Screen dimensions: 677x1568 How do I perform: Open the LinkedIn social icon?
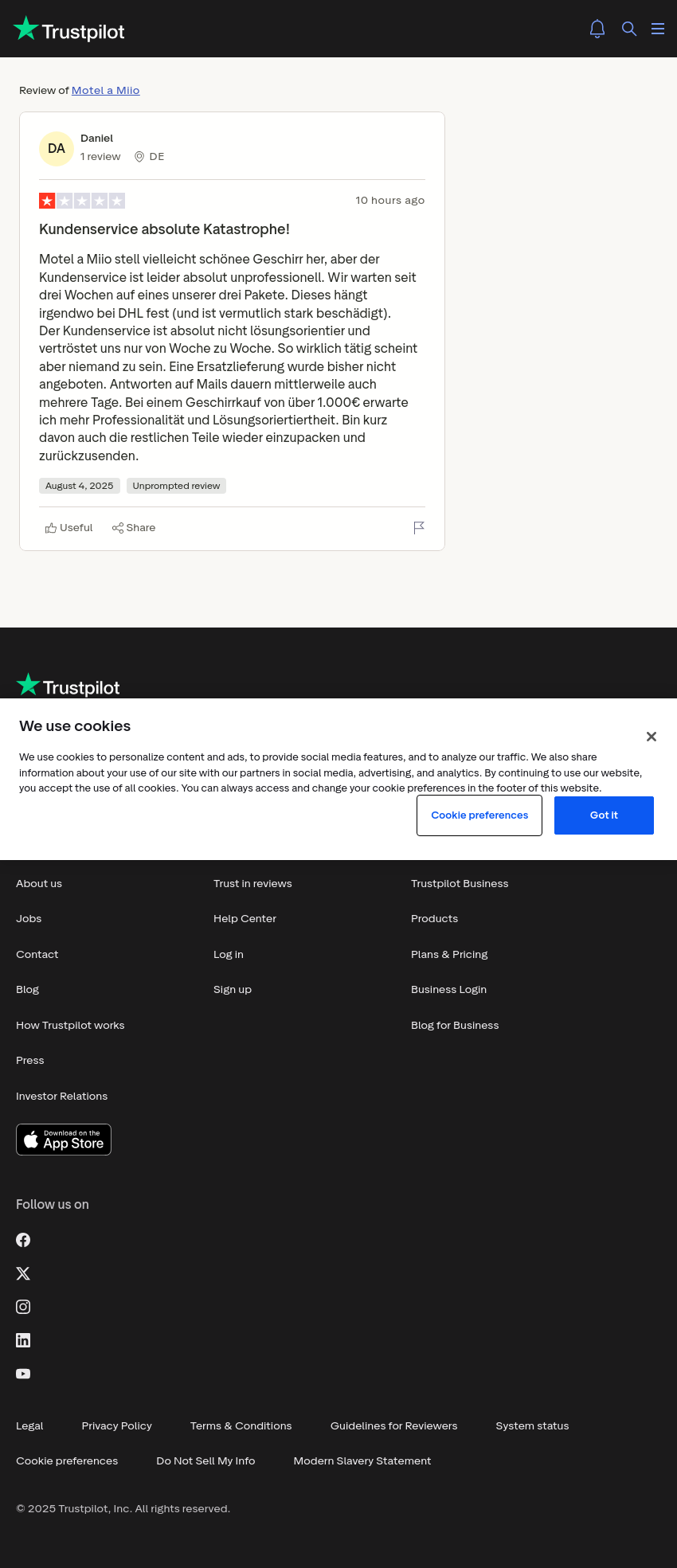(23, 1340)
